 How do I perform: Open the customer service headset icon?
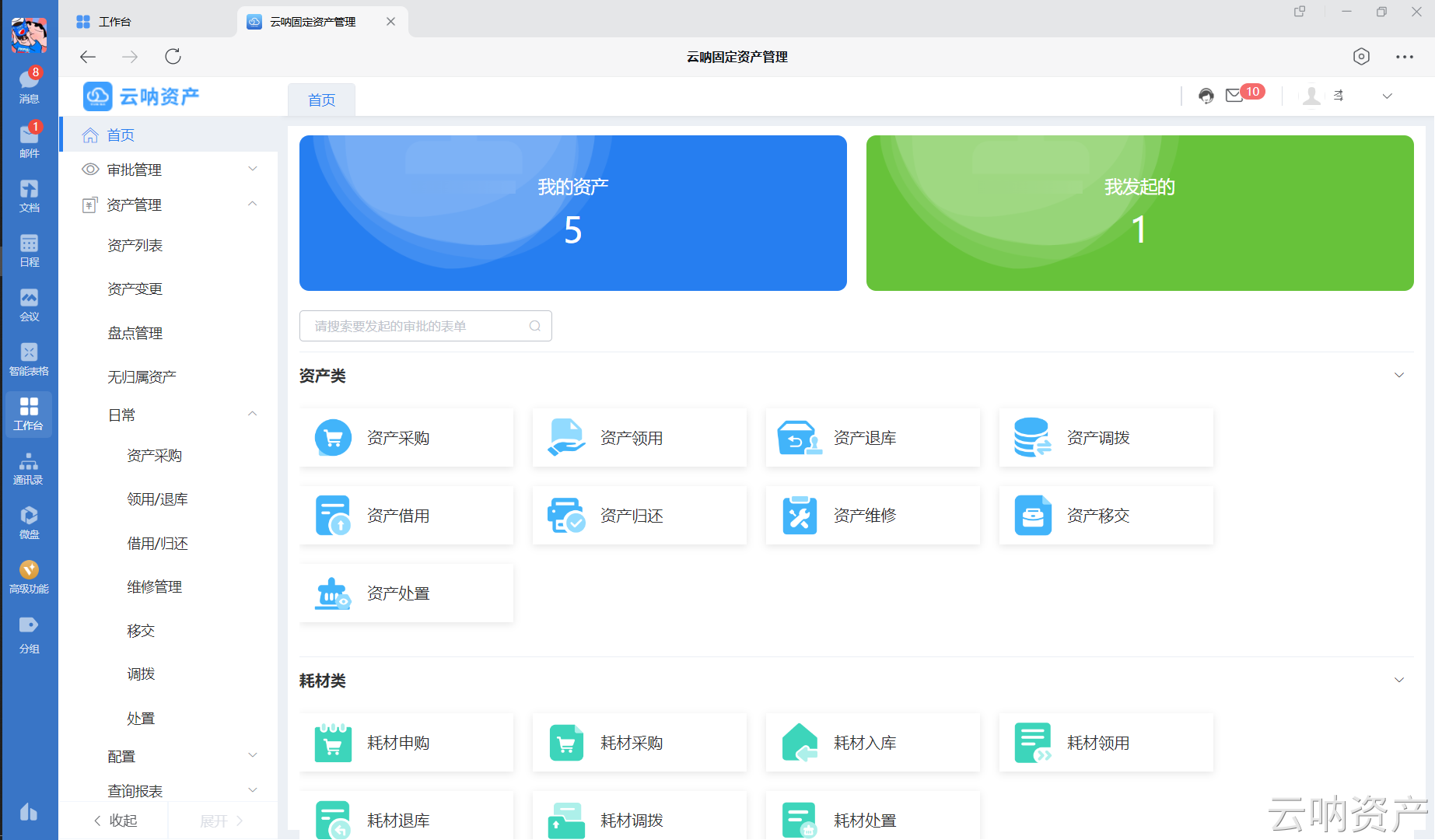click(1206, 96)
